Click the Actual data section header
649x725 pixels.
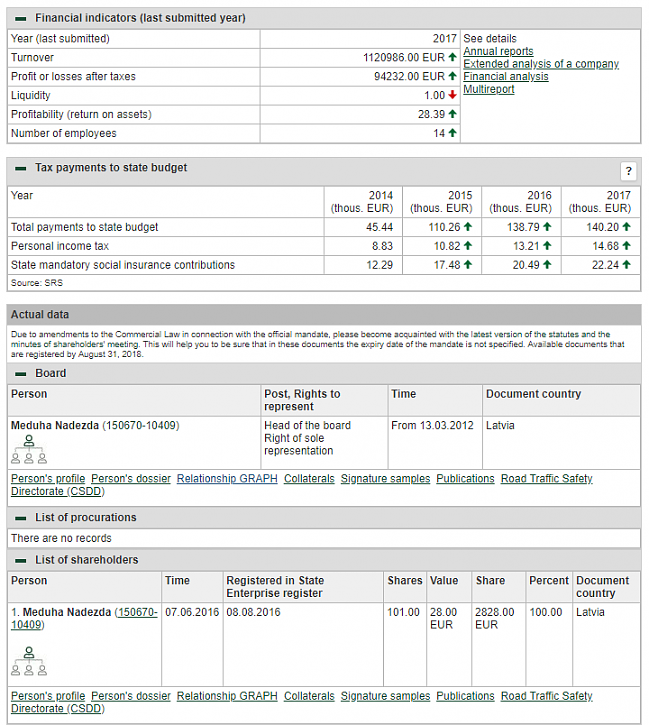pyautogui.click(x=40, y=315)
